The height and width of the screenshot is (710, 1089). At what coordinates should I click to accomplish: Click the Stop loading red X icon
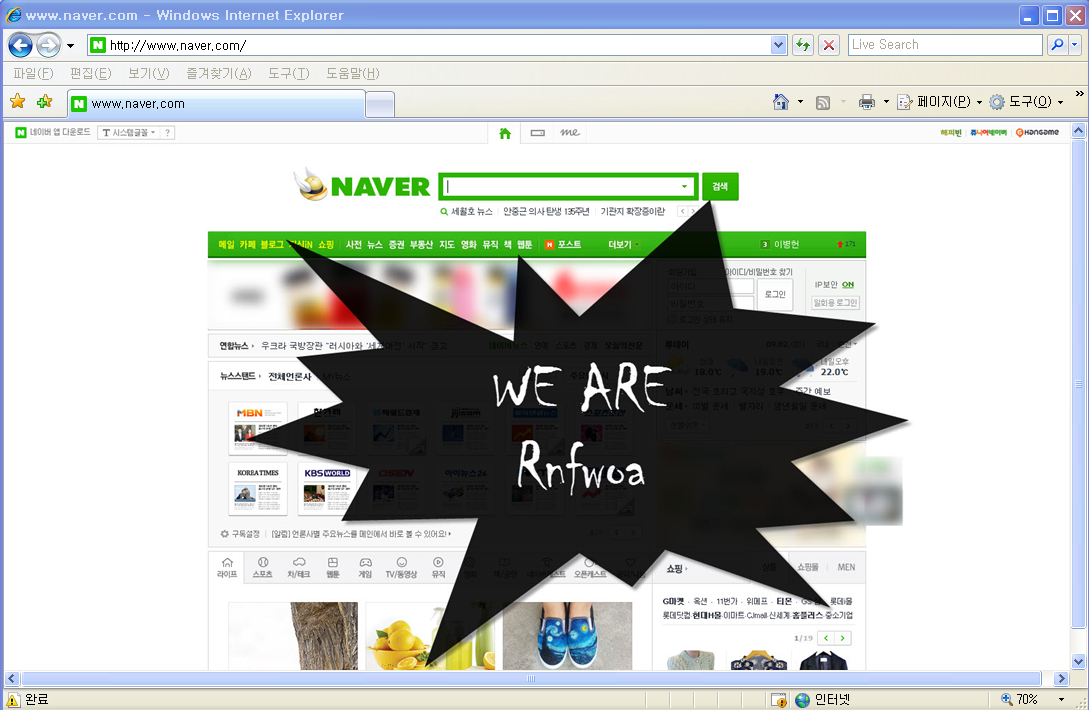coord(829,46)
